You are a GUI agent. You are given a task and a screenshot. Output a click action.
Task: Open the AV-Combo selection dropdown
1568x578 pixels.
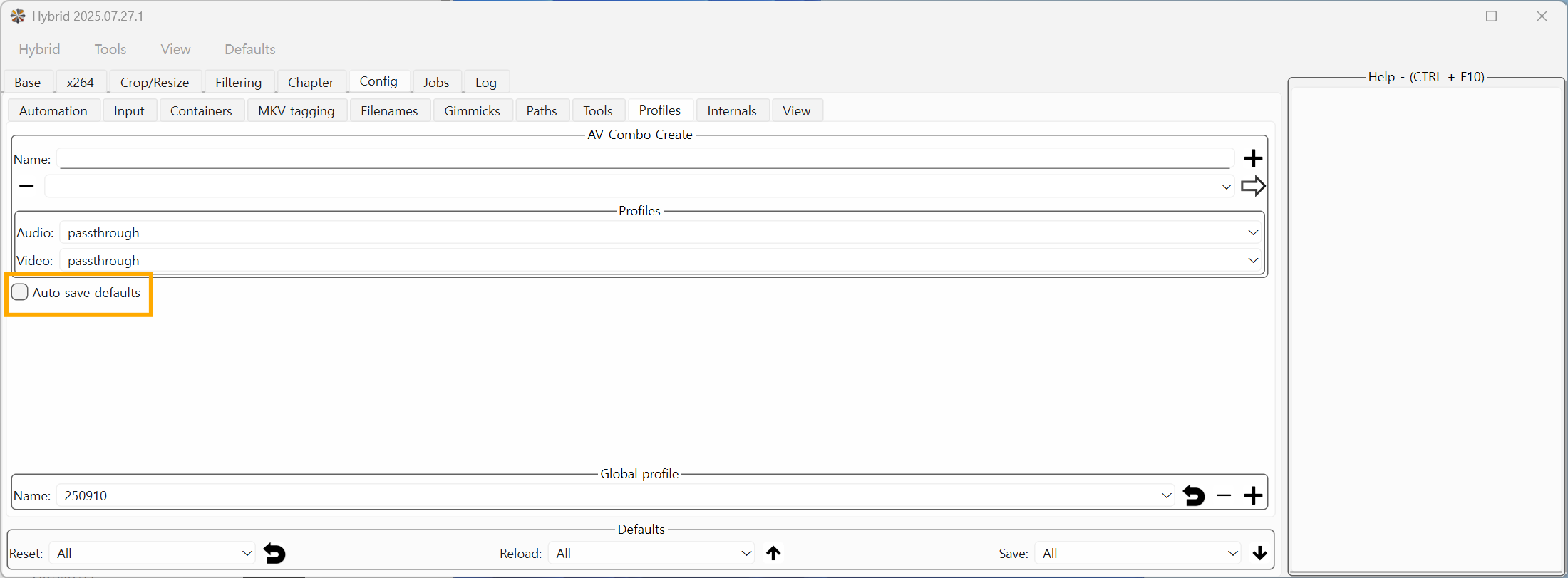click(639, 186)
